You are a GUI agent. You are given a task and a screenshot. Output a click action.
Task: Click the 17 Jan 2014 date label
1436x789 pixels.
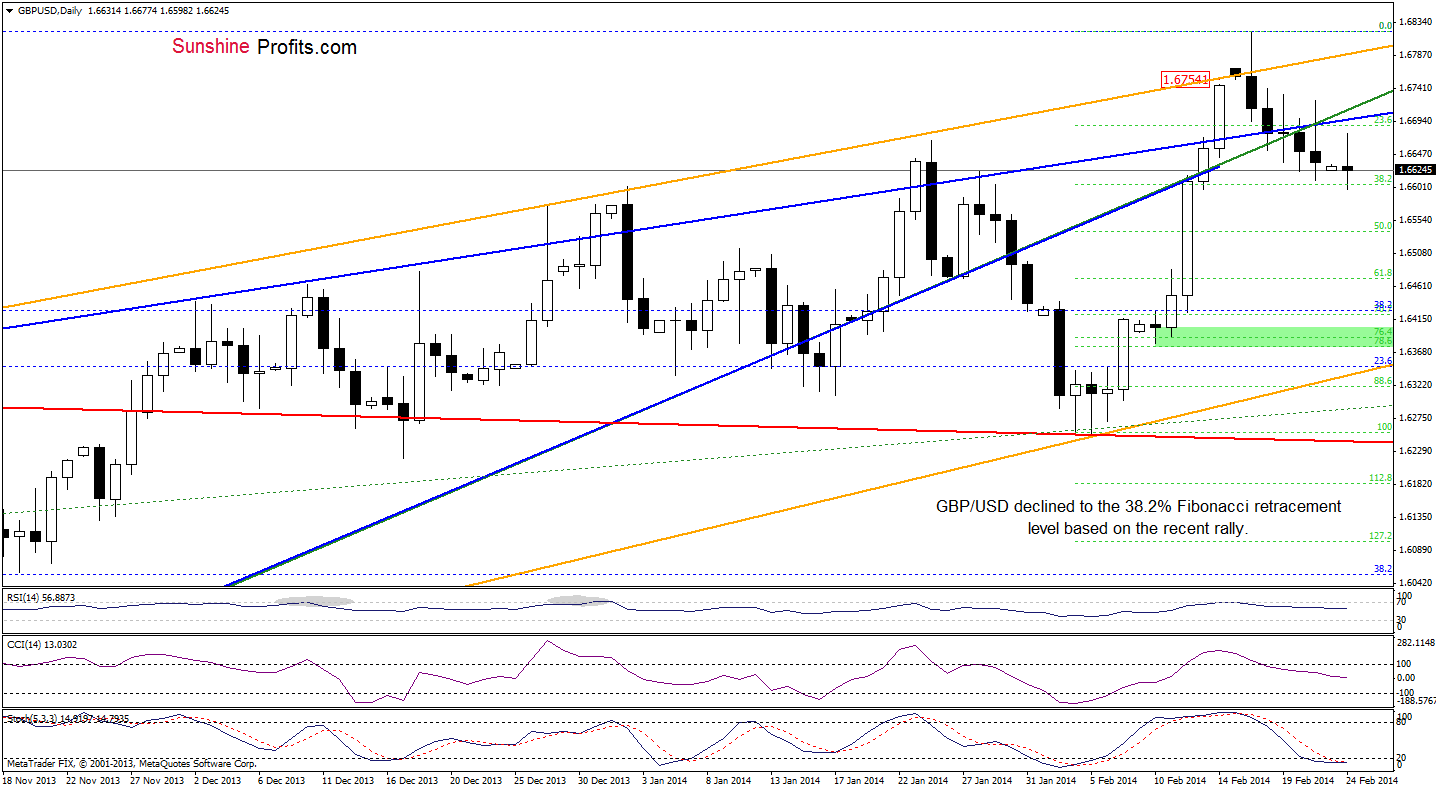click(x=860, y=780)
